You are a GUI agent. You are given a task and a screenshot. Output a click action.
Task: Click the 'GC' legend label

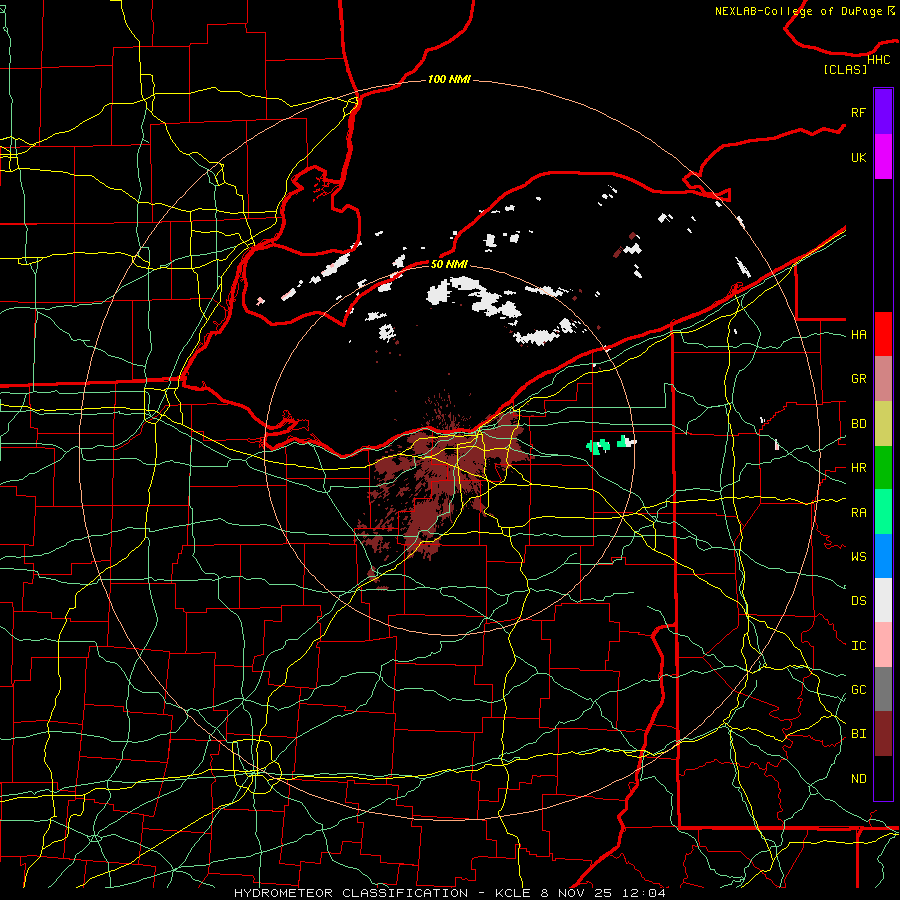[x=858, y=689]
